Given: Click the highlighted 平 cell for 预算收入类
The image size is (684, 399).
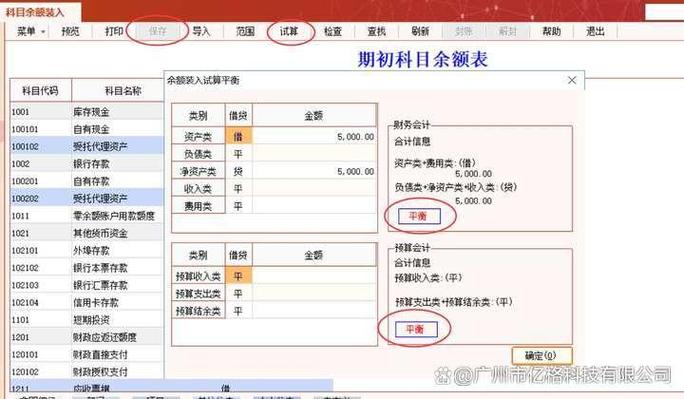Looking at the screenshot, I should coord(238,276).
